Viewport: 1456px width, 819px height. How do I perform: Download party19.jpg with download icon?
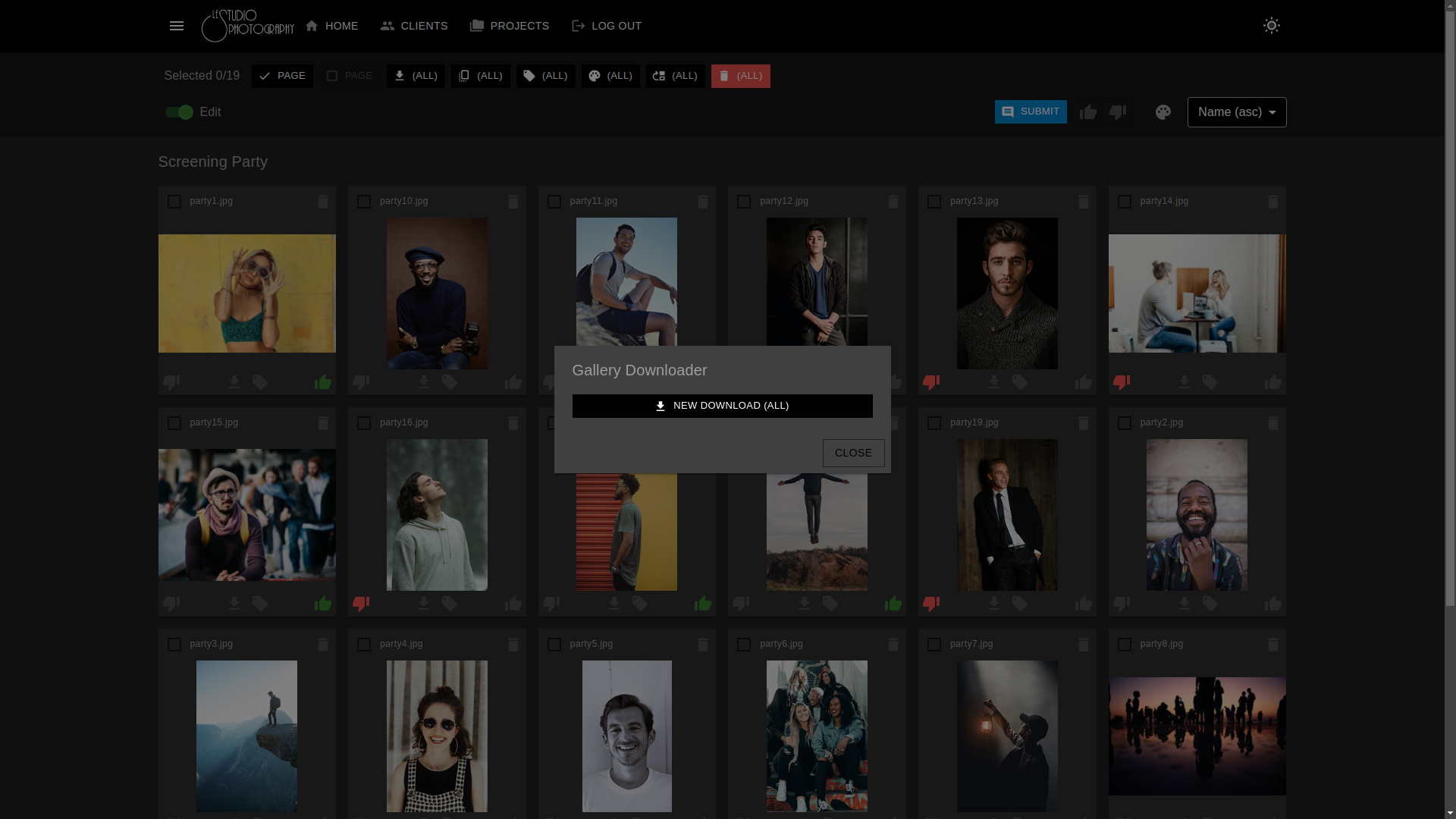(994, 604)
